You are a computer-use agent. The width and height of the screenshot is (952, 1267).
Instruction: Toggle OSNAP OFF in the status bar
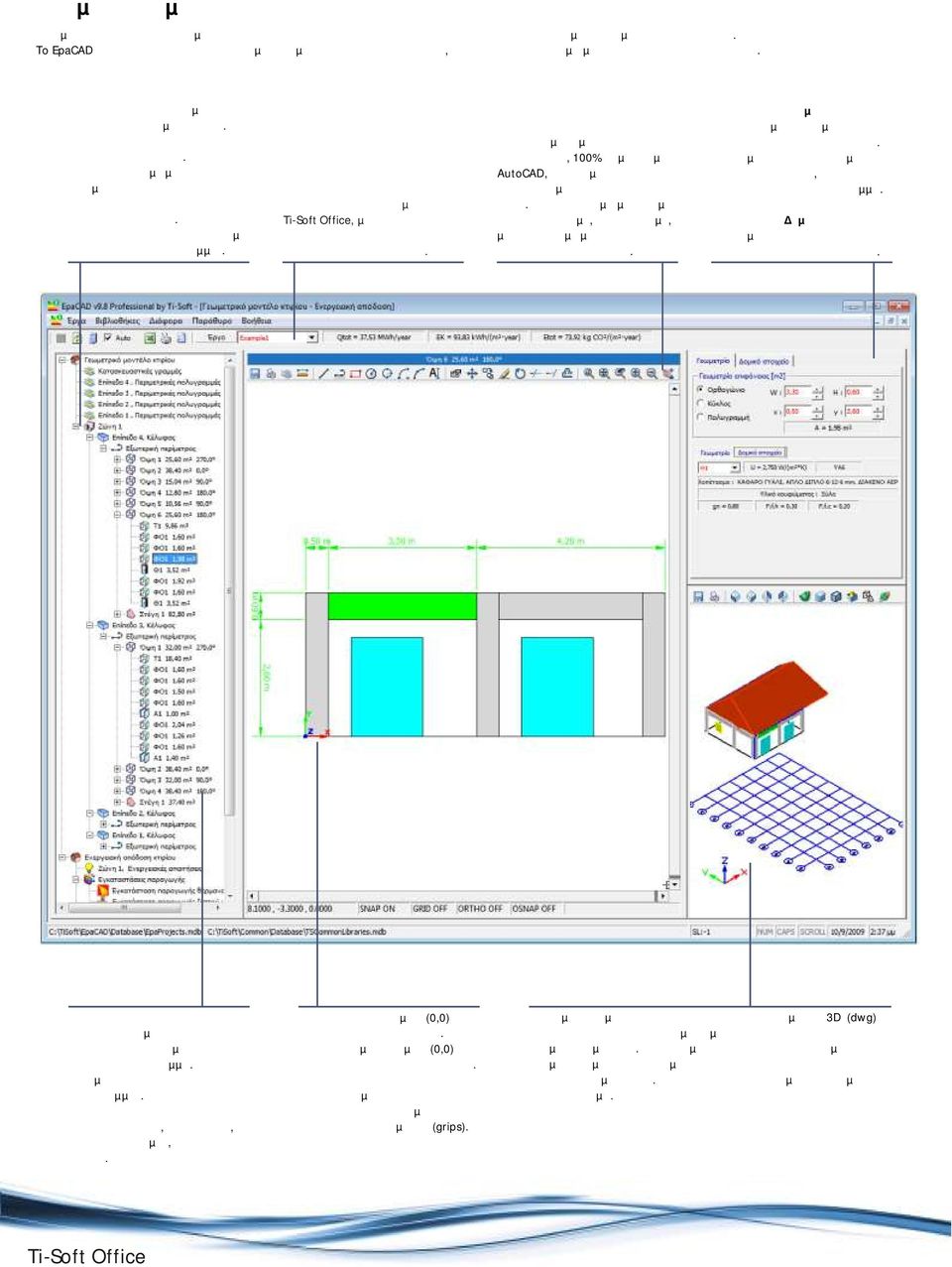pyautogui.click(x=534, y=908)
